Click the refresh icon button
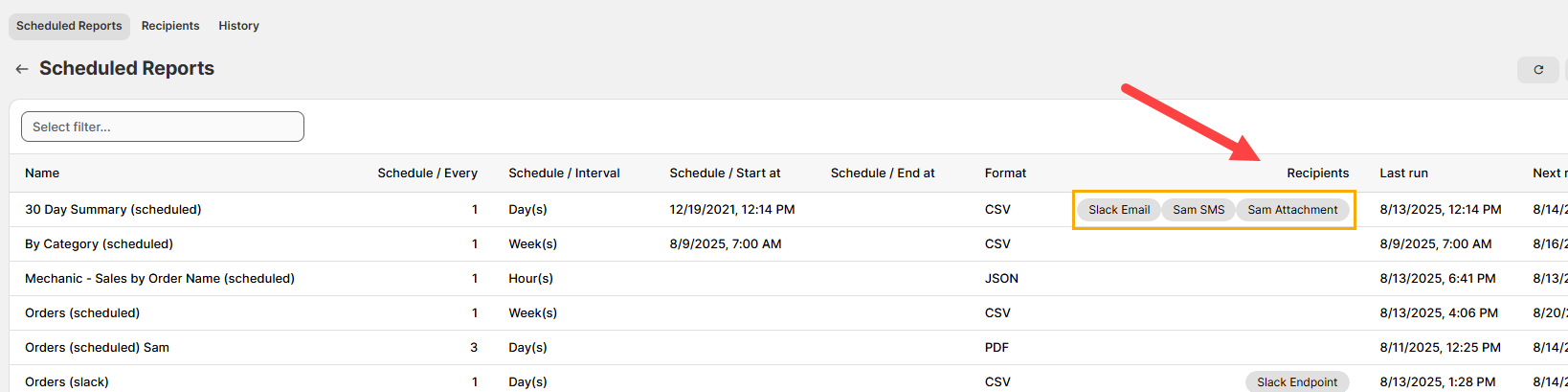 (x=1538, y=70)
